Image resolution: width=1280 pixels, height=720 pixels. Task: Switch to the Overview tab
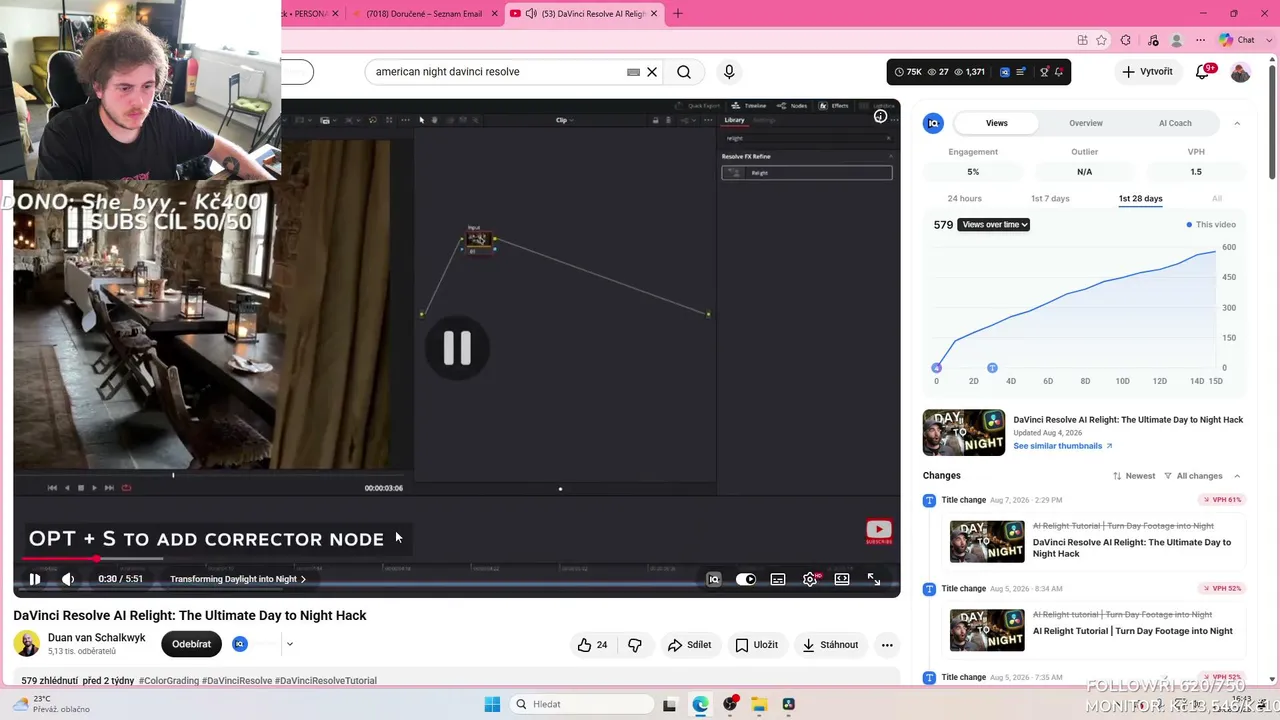click(x=1086, y=123)
